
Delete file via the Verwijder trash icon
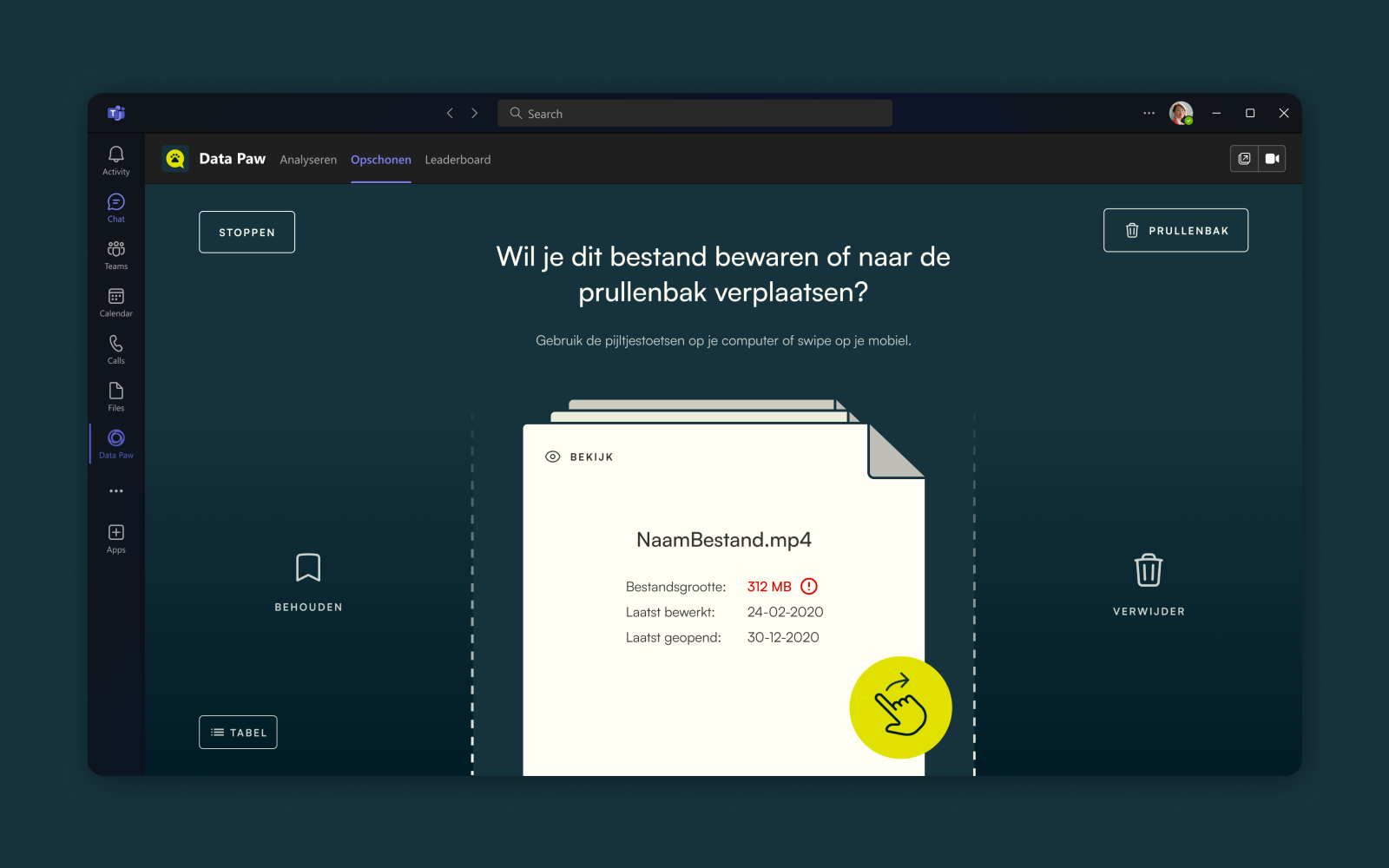tap(1149, 569)
